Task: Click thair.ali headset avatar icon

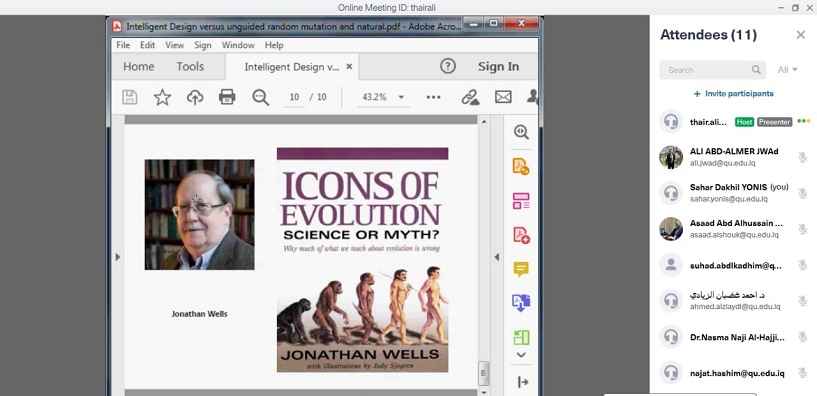Action: tap(671, 122)
